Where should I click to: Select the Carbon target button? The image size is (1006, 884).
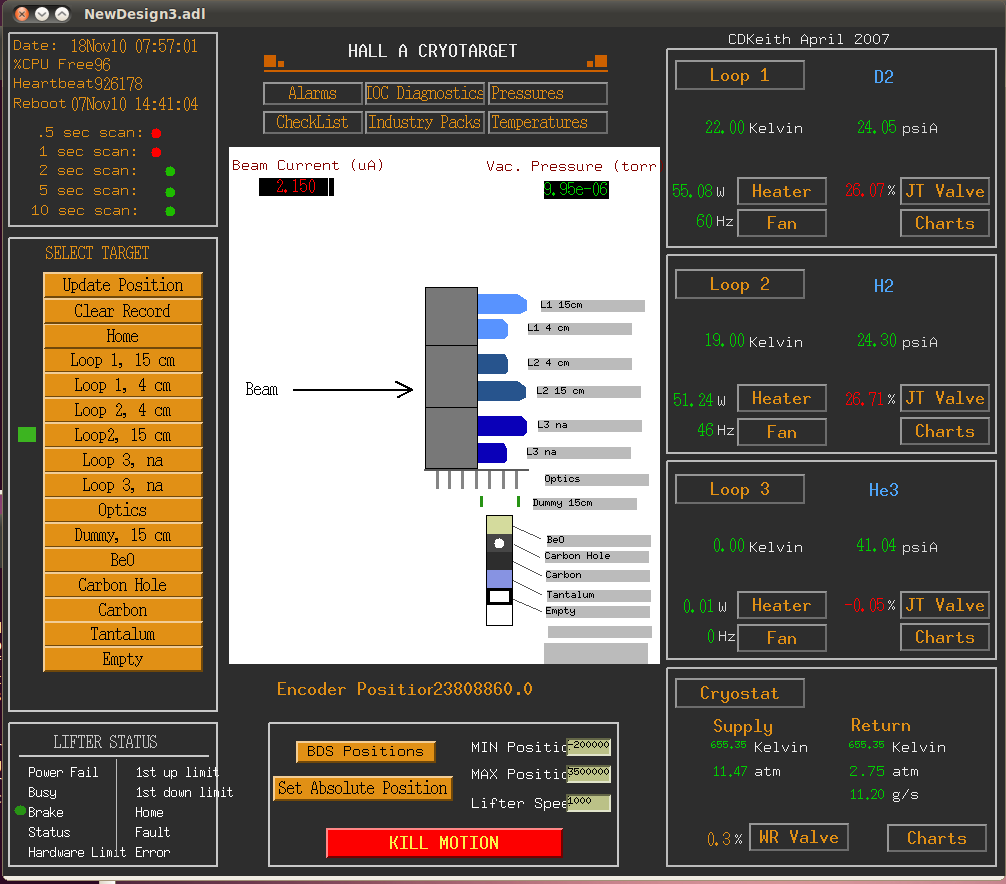tap(123, 609)
